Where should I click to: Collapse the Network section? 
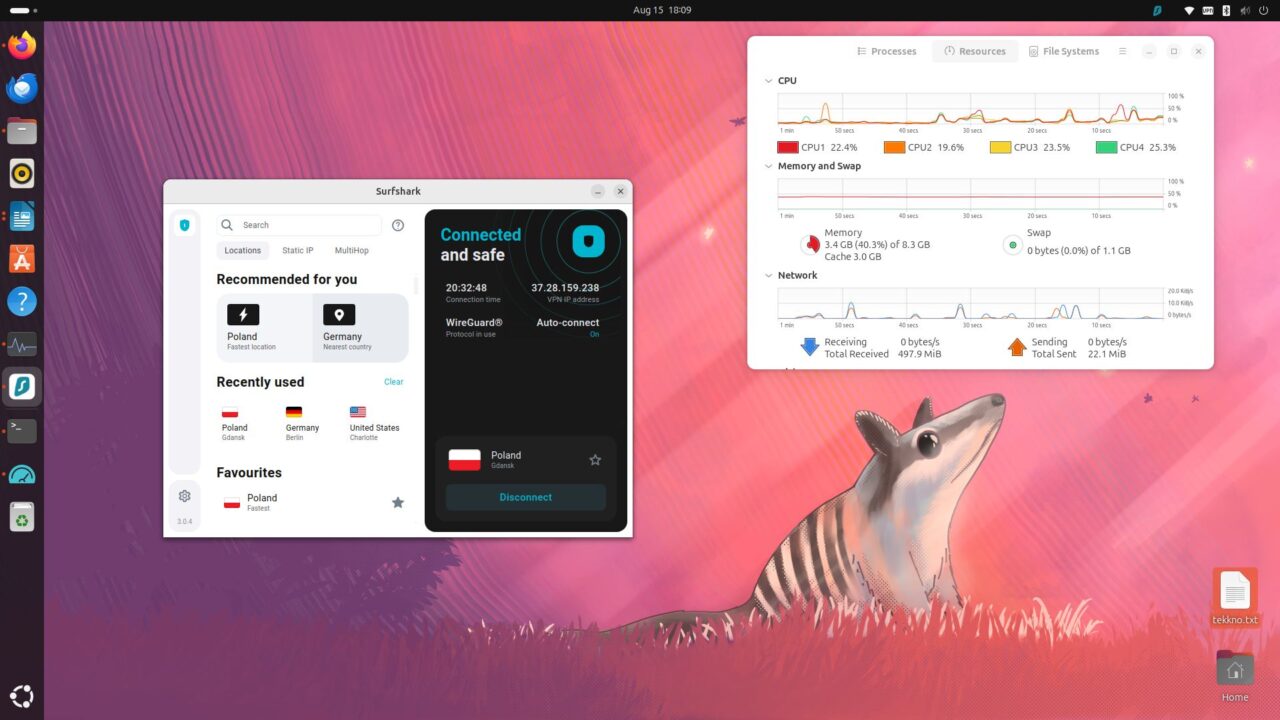[768, 276]
